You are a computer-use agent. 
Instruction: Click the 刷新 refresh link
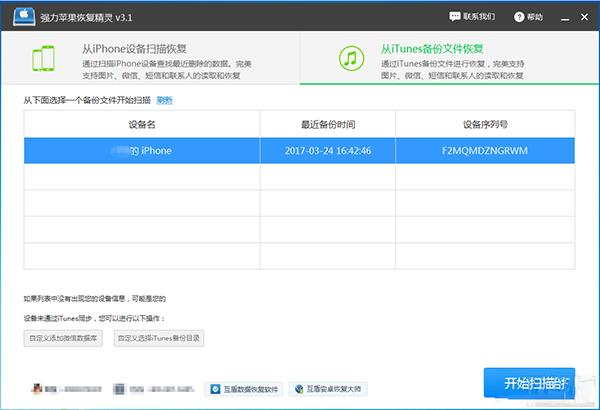tap(165, 100)
